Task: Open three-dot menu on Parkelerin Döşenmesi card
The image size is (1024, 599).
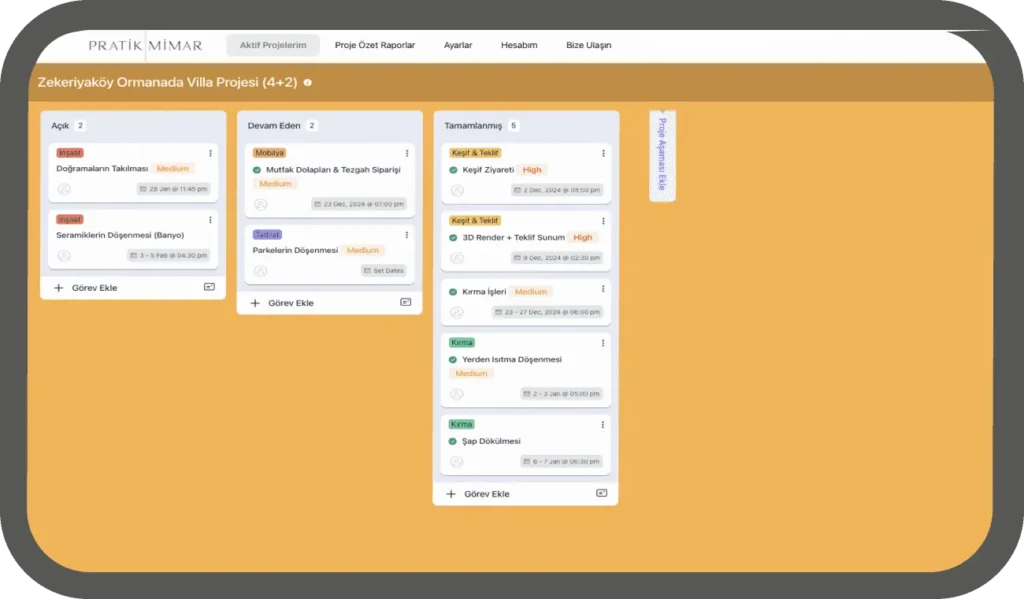Action: coord(406,235)
